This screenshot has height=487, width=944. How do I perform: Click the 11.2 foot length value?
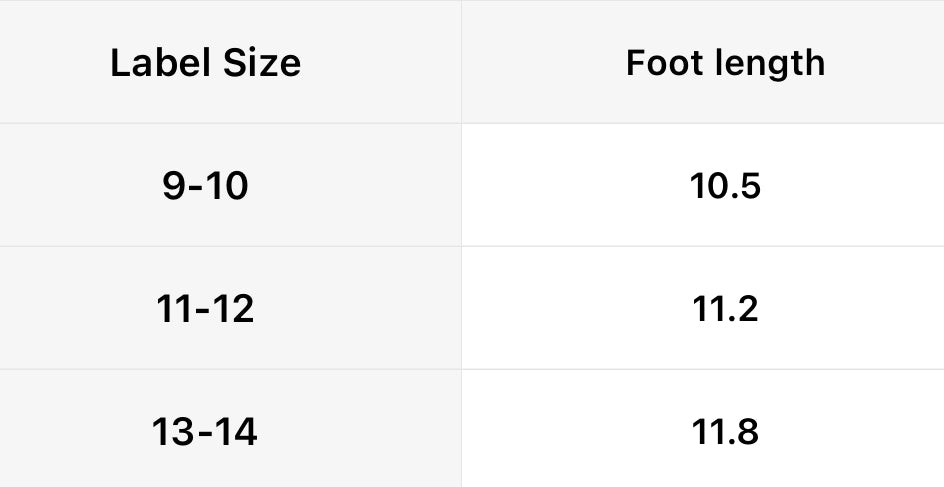tap(725, 308)
